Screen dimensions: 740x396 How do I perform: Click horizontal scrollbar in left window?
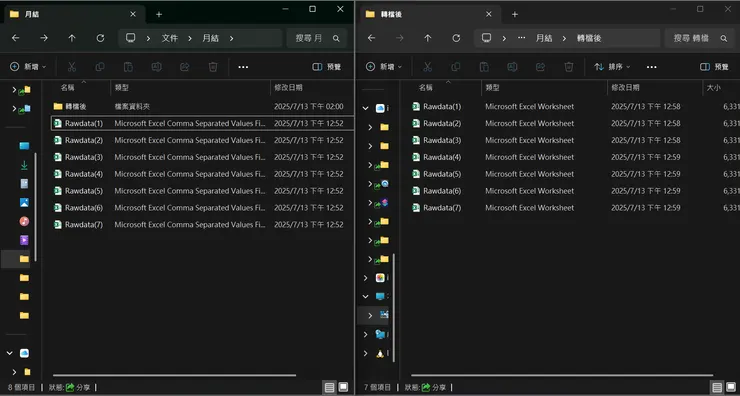[174, 376]
